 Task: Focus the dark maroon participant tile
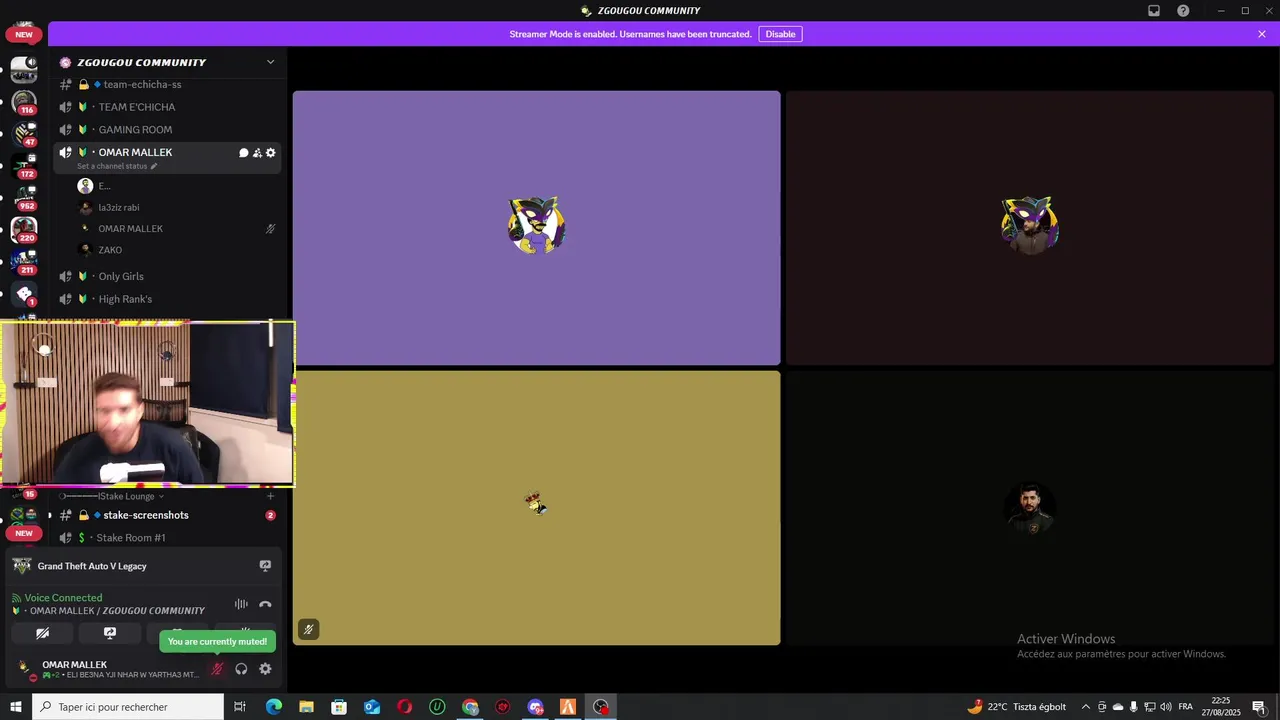point(1032,228)
